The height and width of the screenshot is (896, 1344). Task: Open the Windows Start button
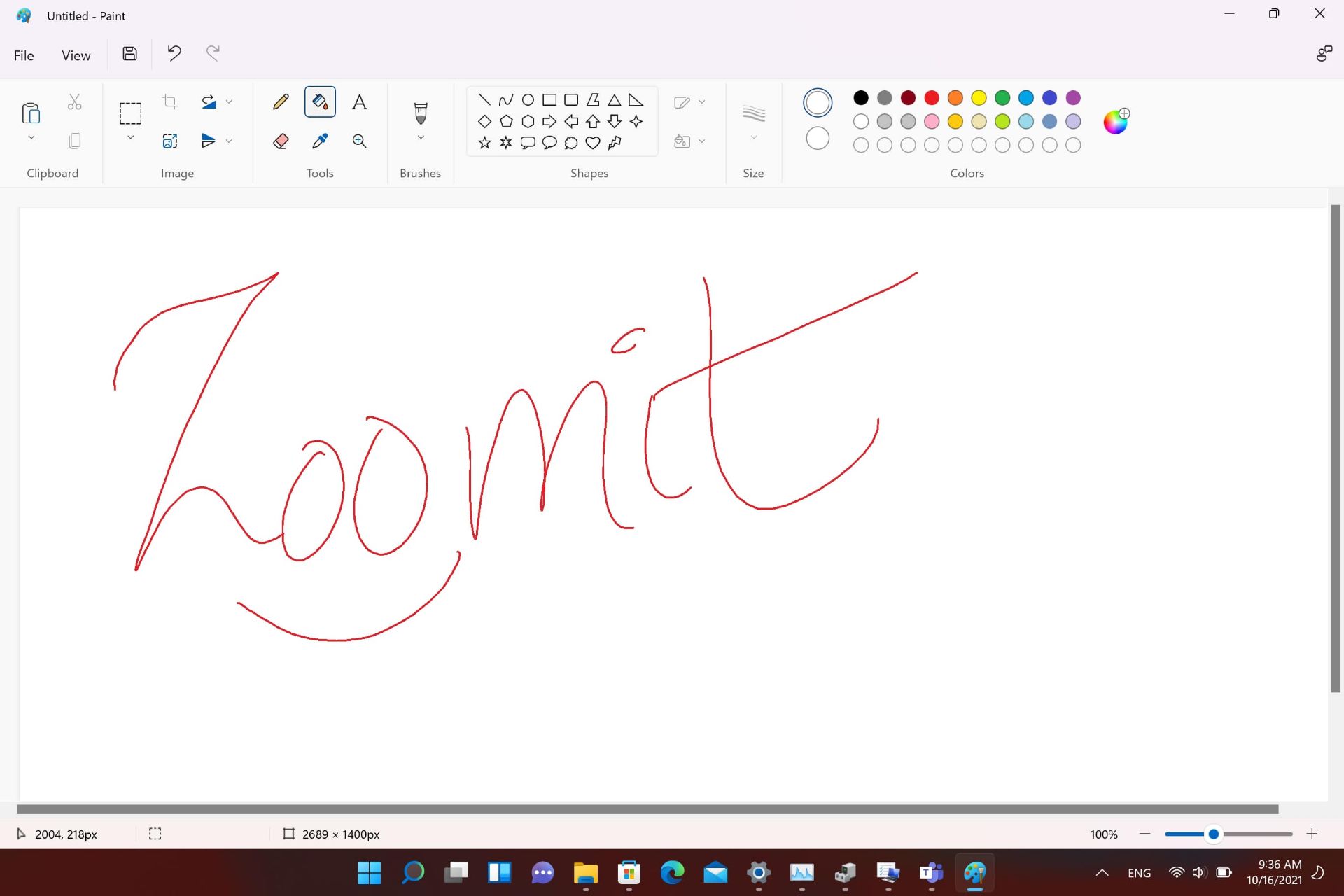pyautogui.click(x=369, y=872)
